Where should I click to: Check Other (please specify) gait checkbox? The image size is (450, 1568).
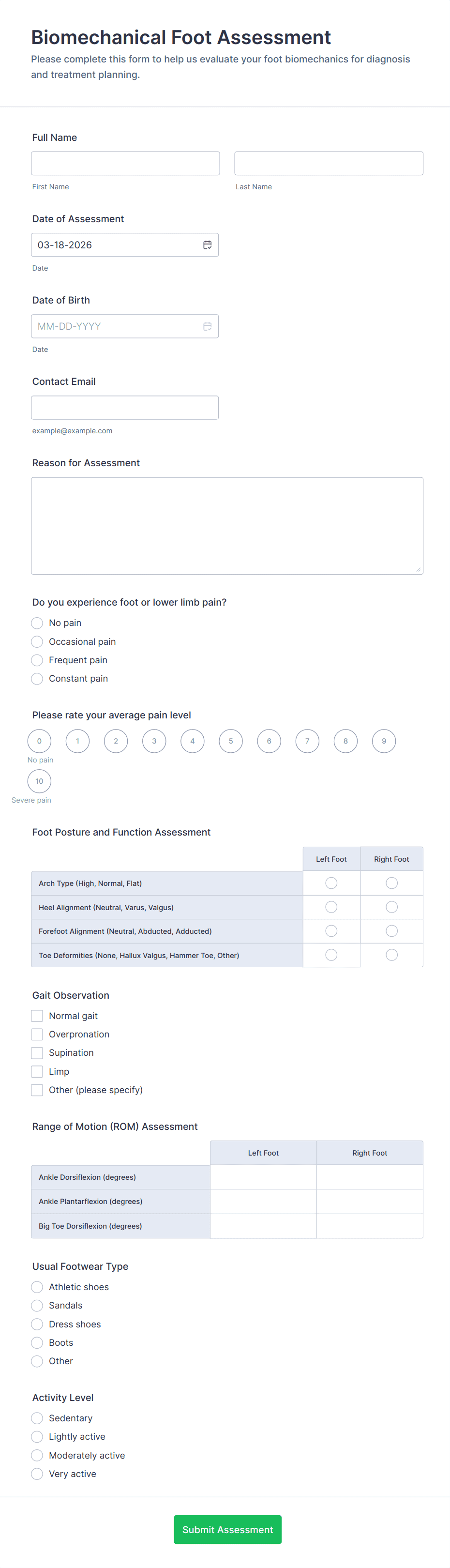pos(37,1090)
